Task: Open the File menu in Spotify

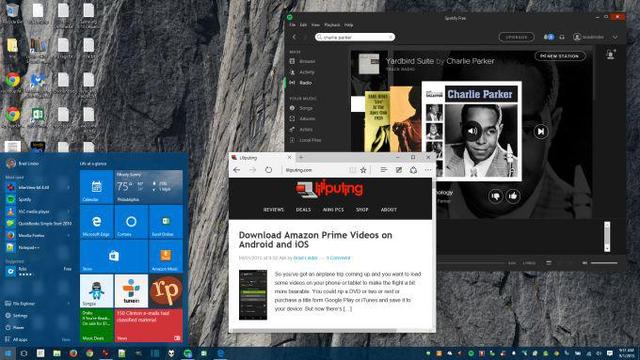Action: point(292,25)
